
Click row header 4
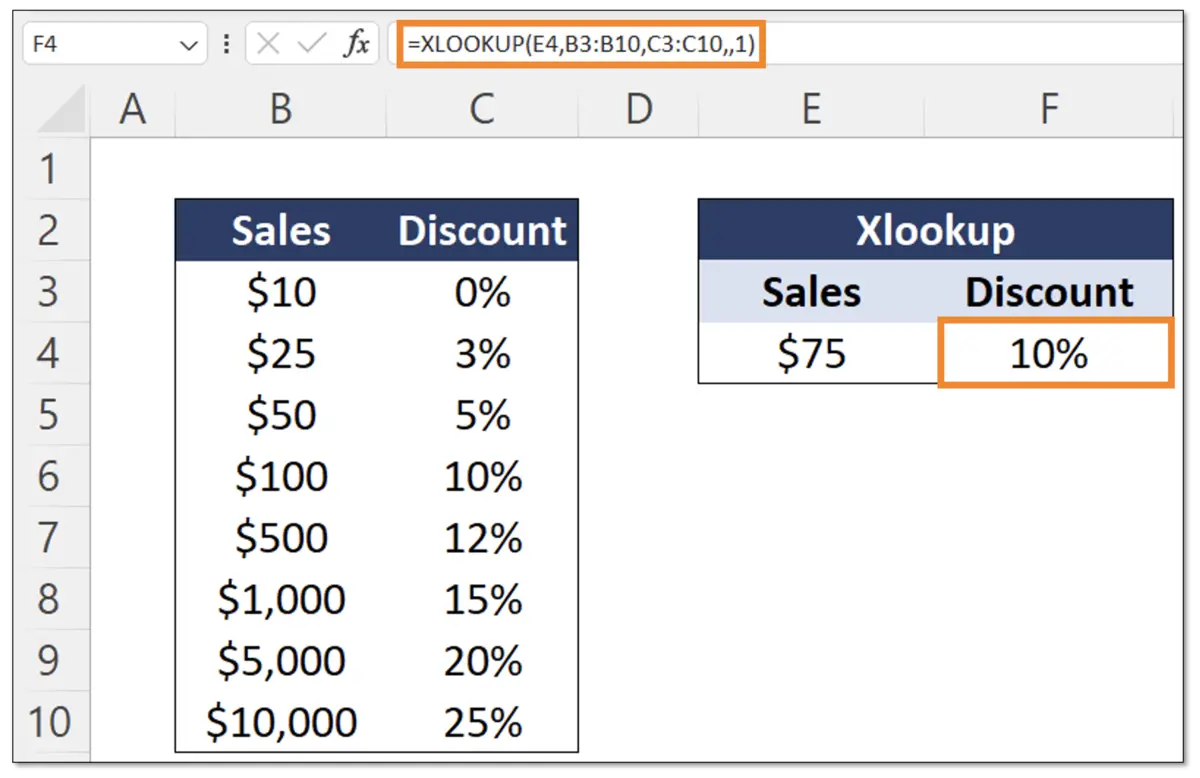[x=49, y=353]
